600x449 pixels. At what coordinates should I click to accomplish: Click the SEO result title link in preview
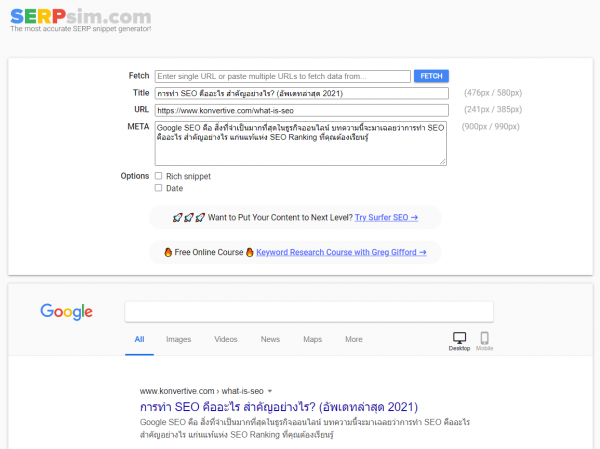[x=279, y=407]
